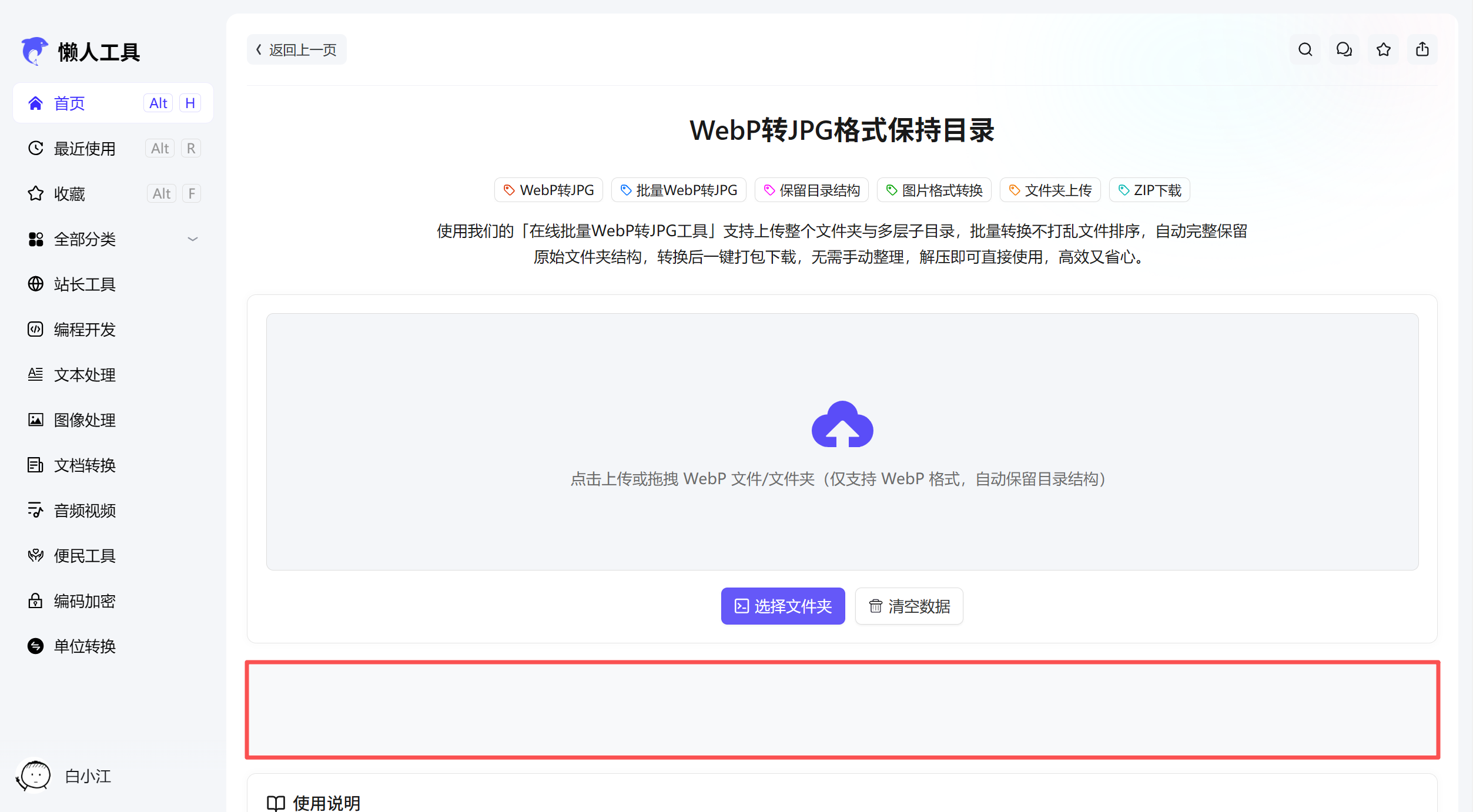Open the 首页 menu item
This screenshot has width=1473, height=812.
pos(69,103)
